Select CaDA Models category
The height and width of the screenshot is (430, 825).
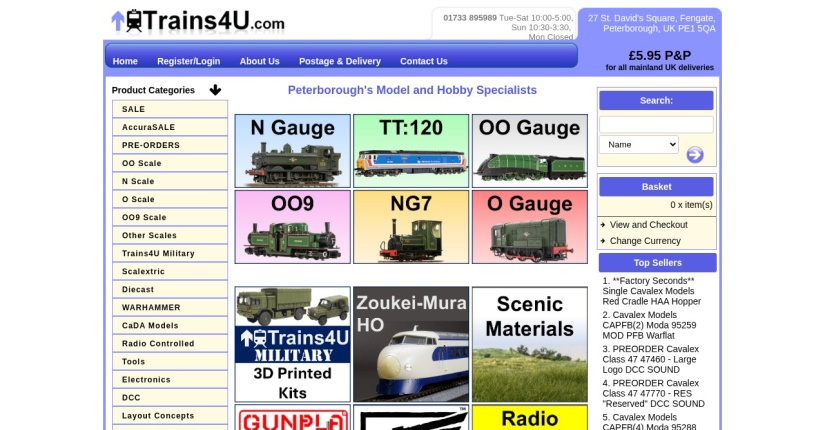click(x=170, y=325)
